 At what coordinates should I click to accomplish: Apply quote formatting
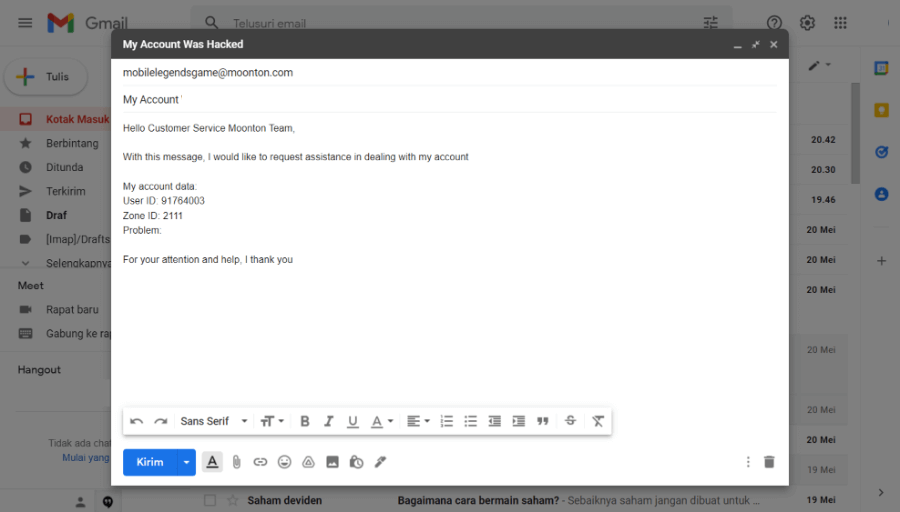pyautogui.click(x=543, y=421)
